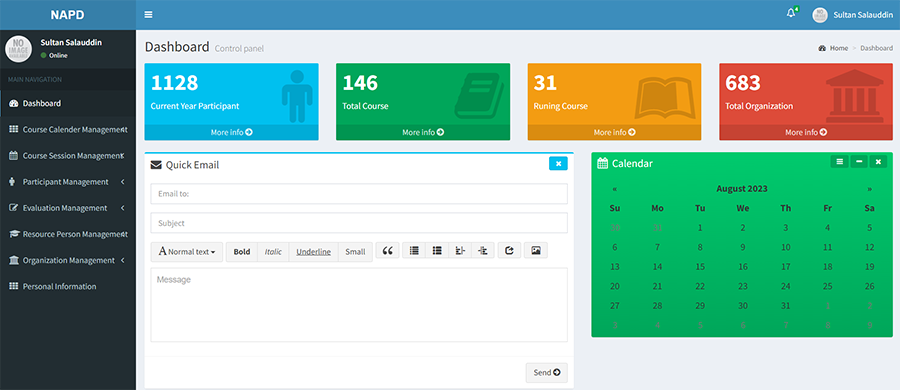Click the Home breadcrumb link

click(833, 48)
